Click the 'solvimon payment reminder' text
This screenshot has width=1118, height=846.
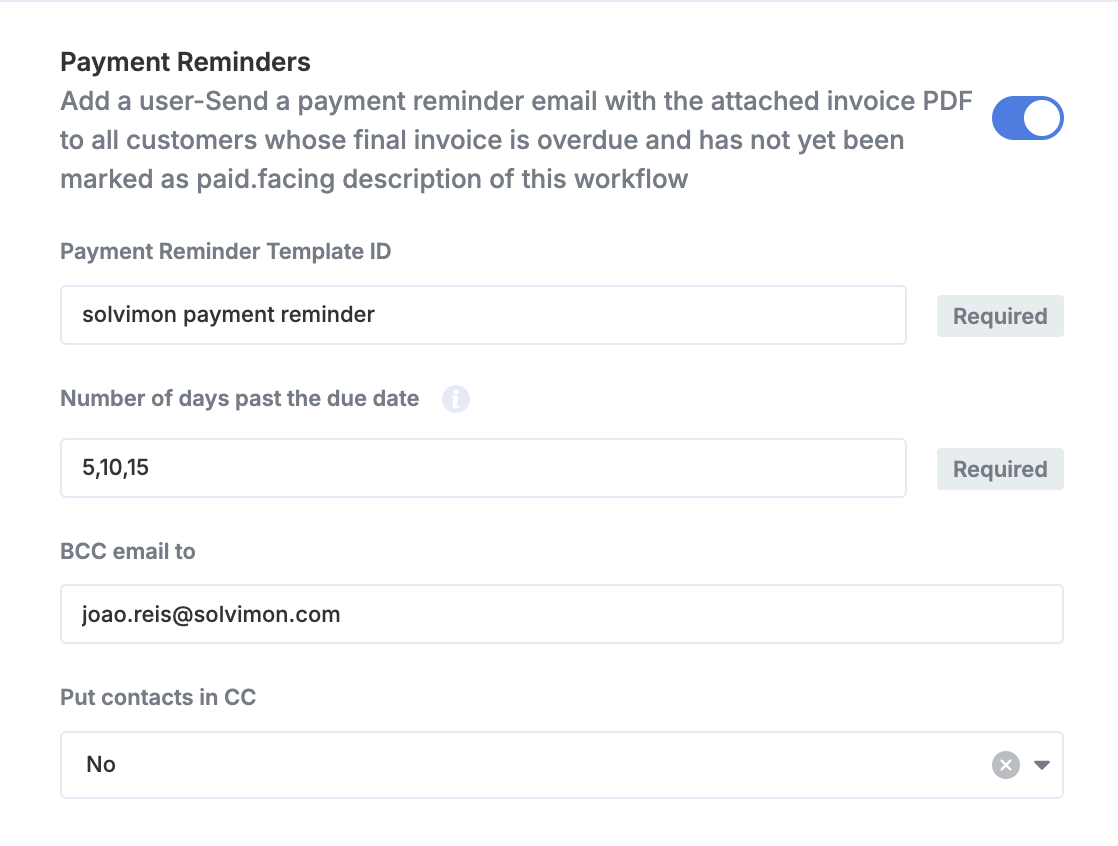click(228, 315)
